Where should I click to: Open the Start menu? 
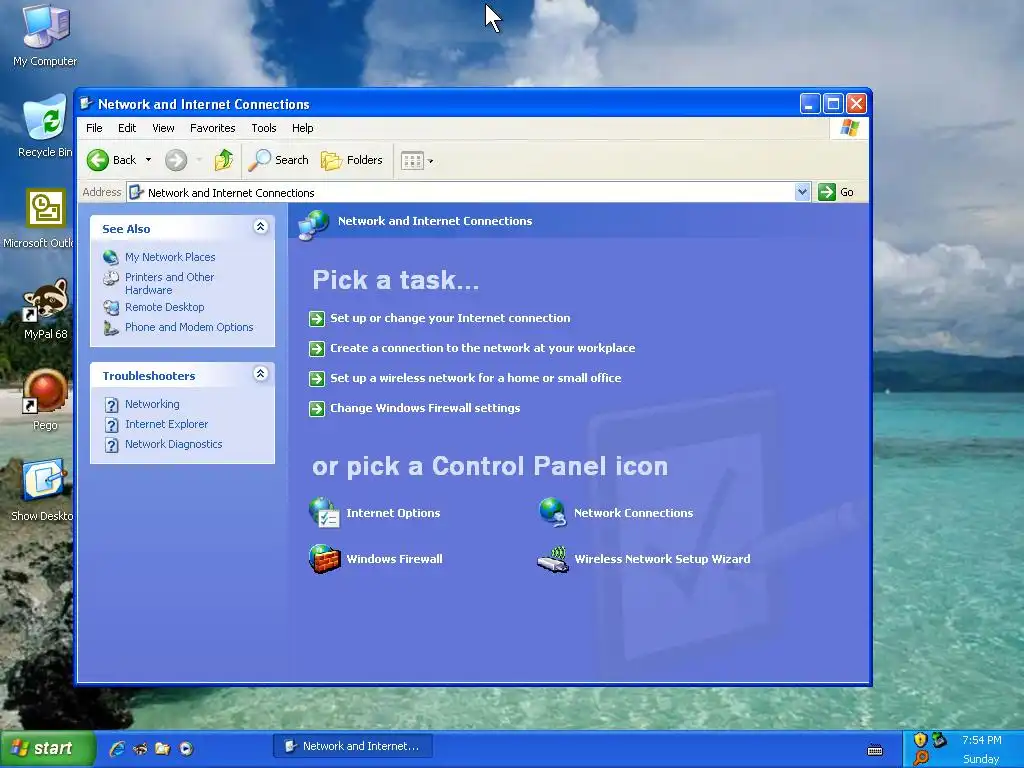pyautogui.click(x=47, y=748)
